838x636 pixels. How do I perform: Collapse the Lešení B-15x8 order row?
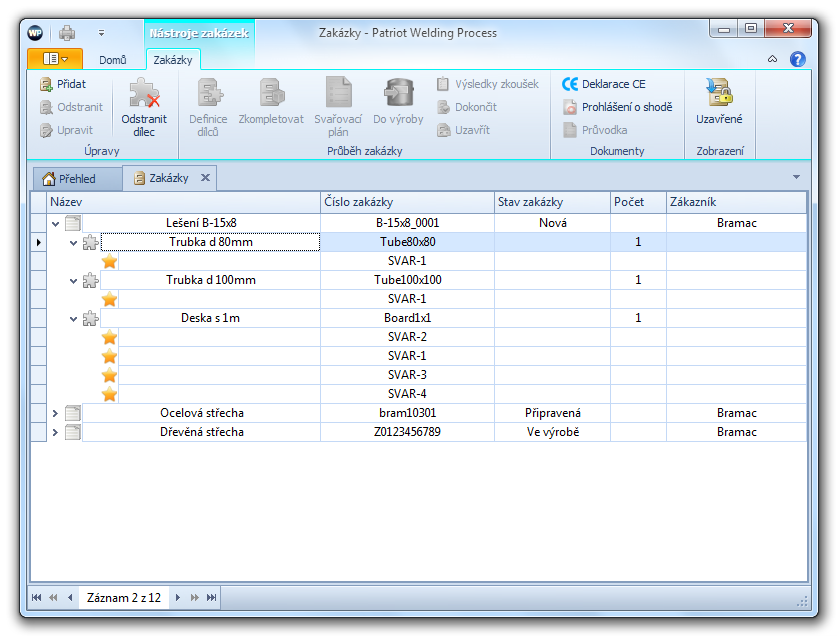pos(55,223)
